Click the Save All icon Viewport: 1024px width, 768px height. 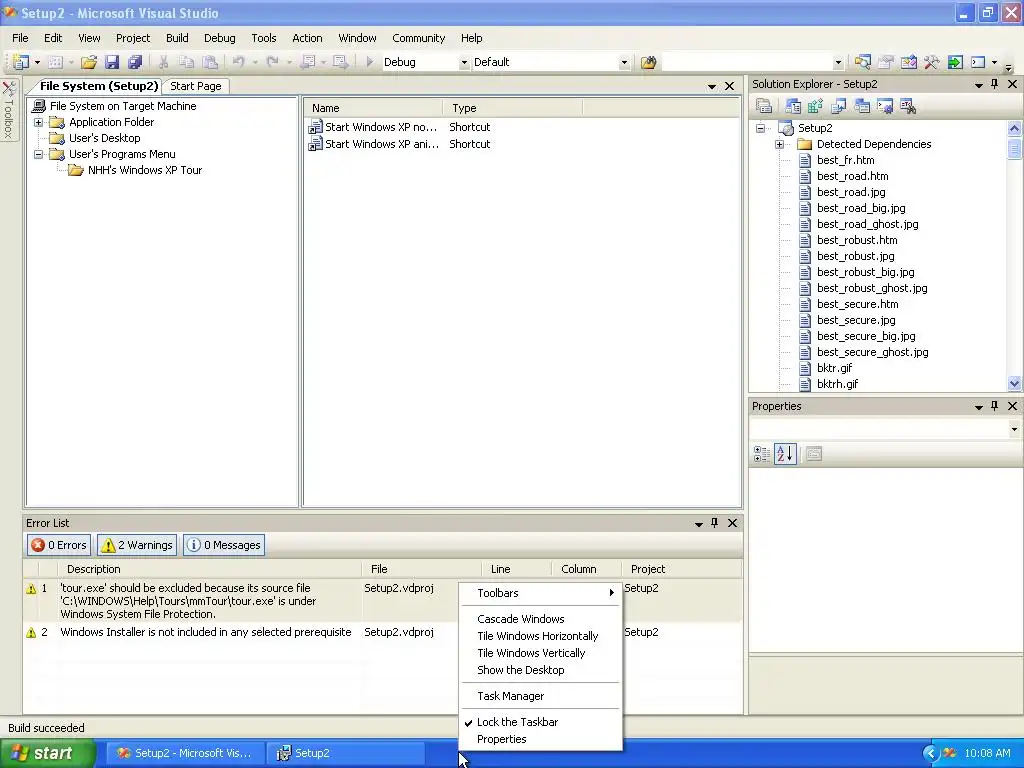pyautogui.click(x=135, y=62)
